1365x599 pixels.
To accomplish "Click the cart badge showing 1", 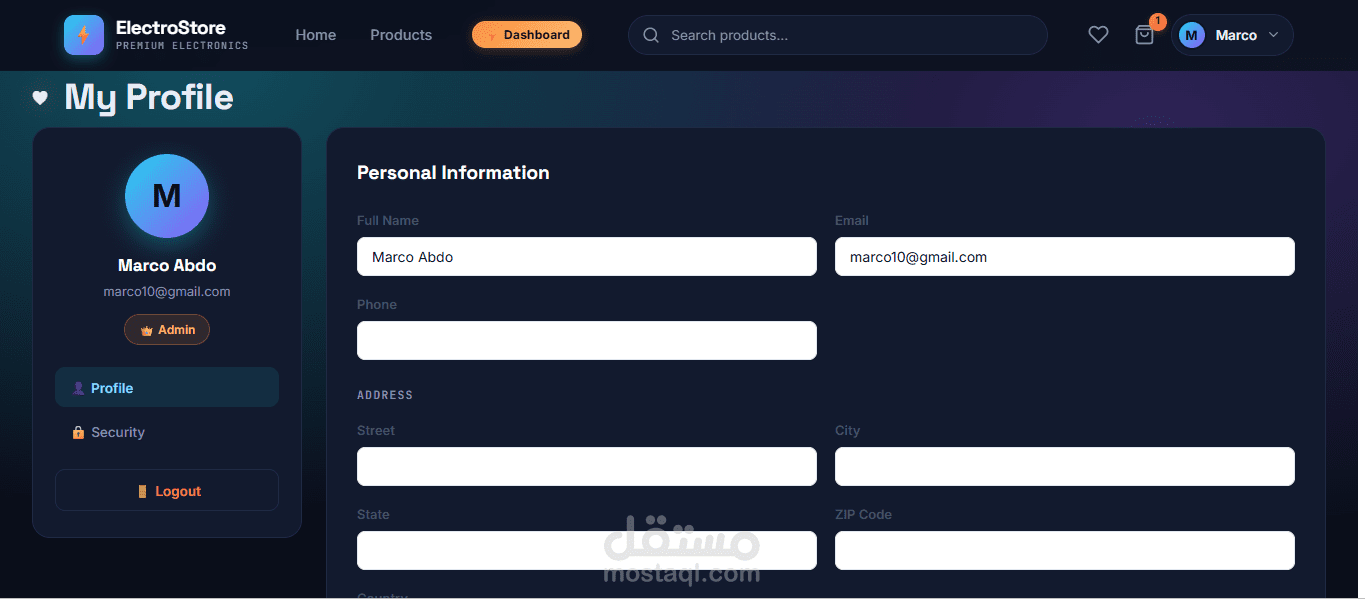I will pyautogui.click(x=1158, y=21).
